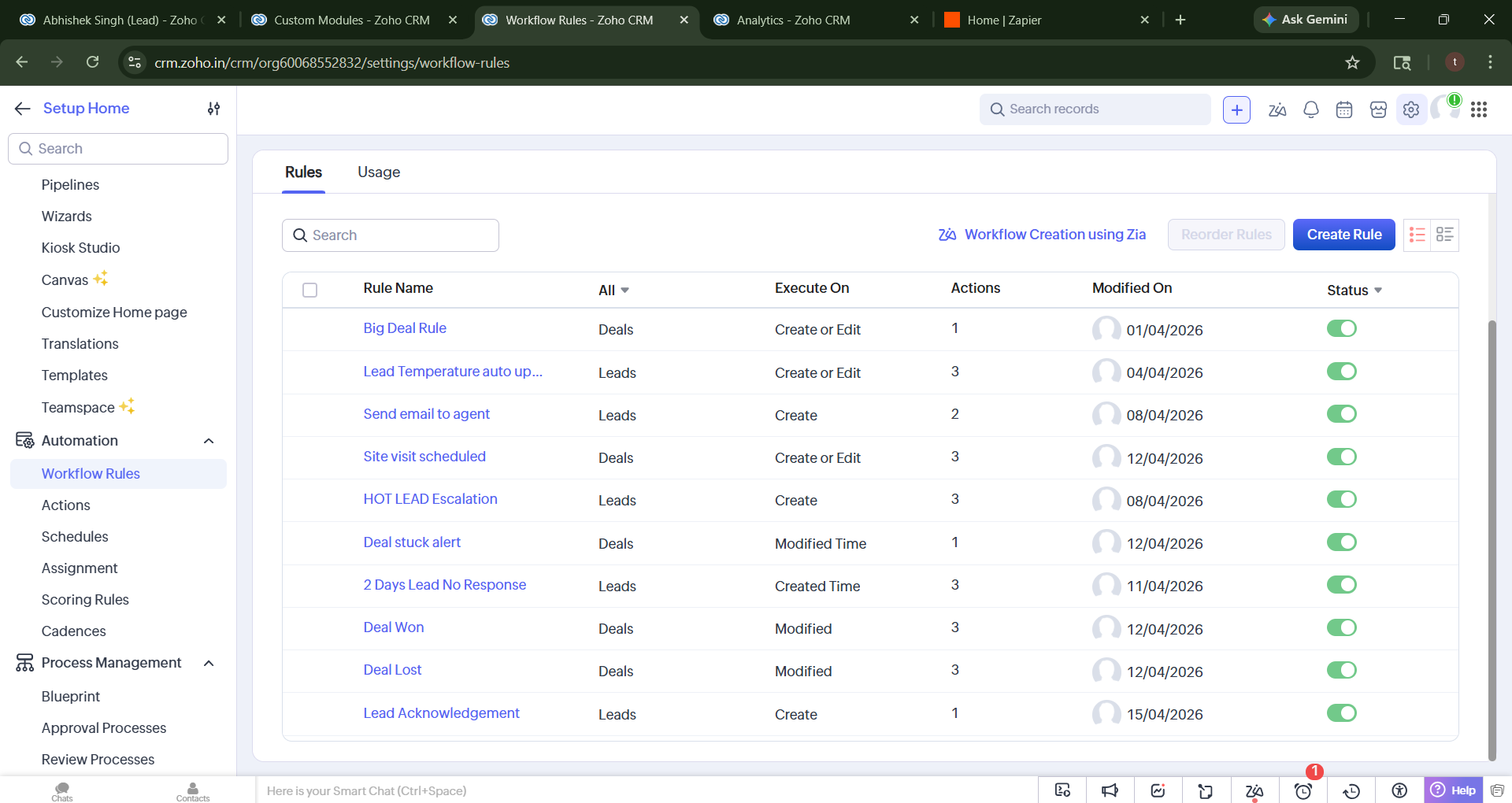The height and width of the screenshot is (803, 1512).
Task: Open the All modules filter dropdown
Action: click(613, 290)
